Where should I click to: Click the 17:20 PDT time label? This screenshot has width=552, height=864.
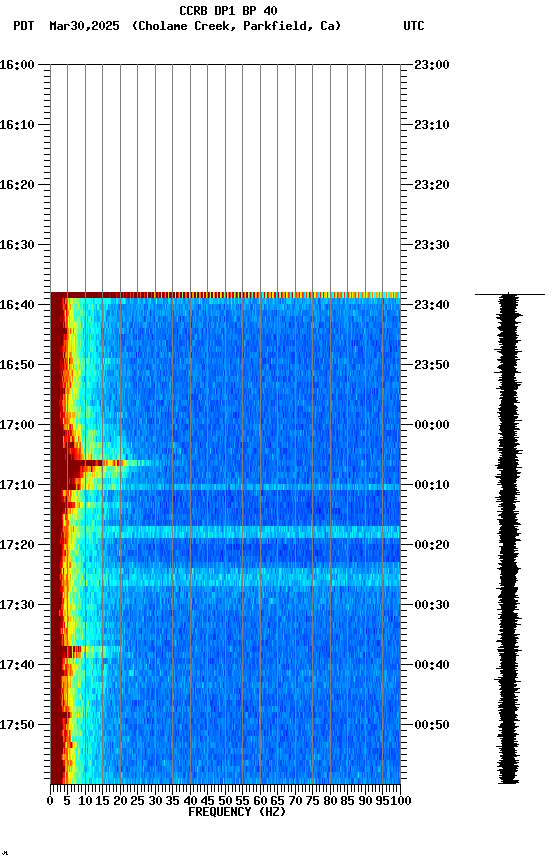coord(17,546)
